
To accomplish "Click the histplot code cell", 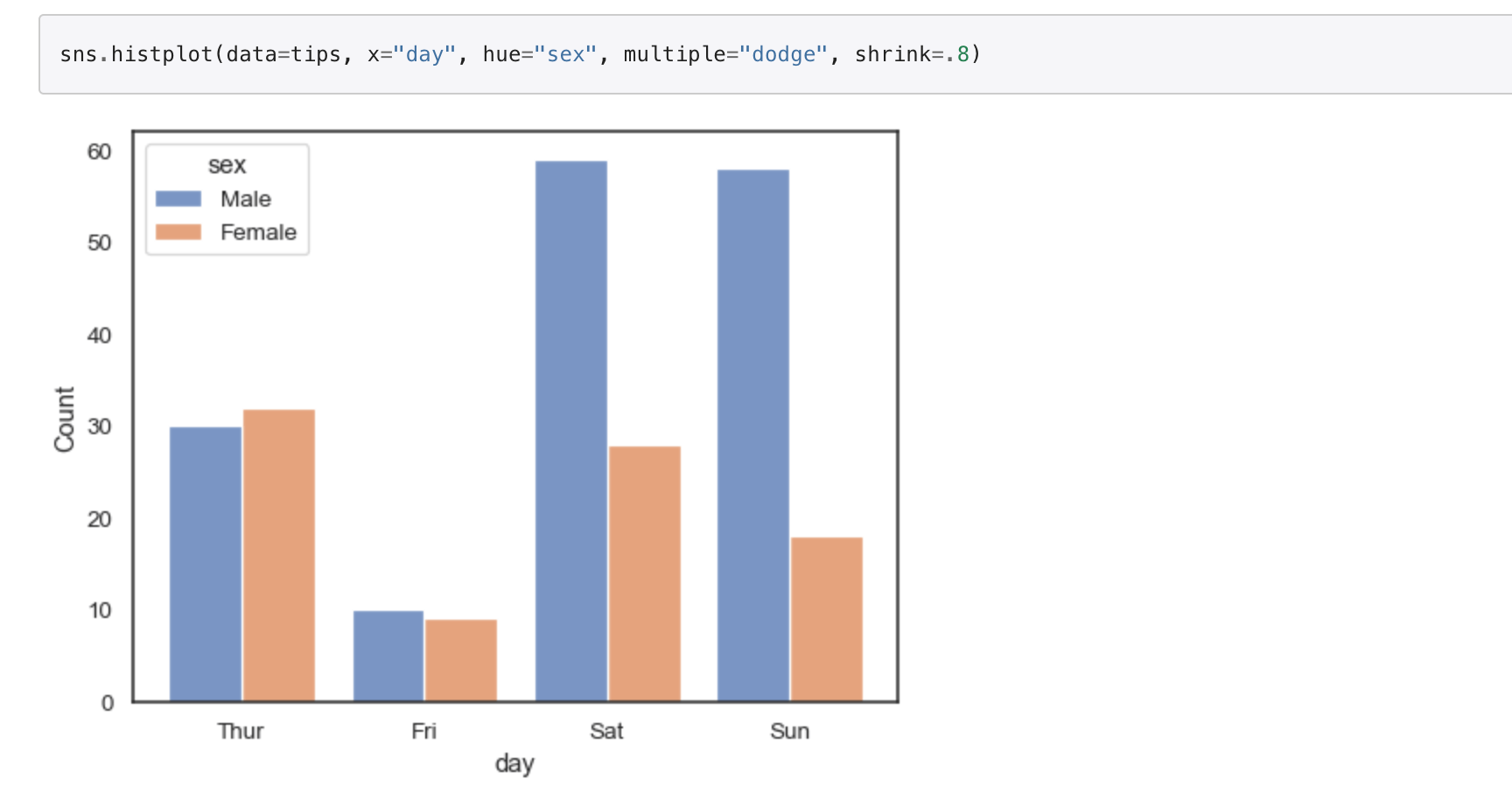I will pyautogui.click(x=516, y=53).
